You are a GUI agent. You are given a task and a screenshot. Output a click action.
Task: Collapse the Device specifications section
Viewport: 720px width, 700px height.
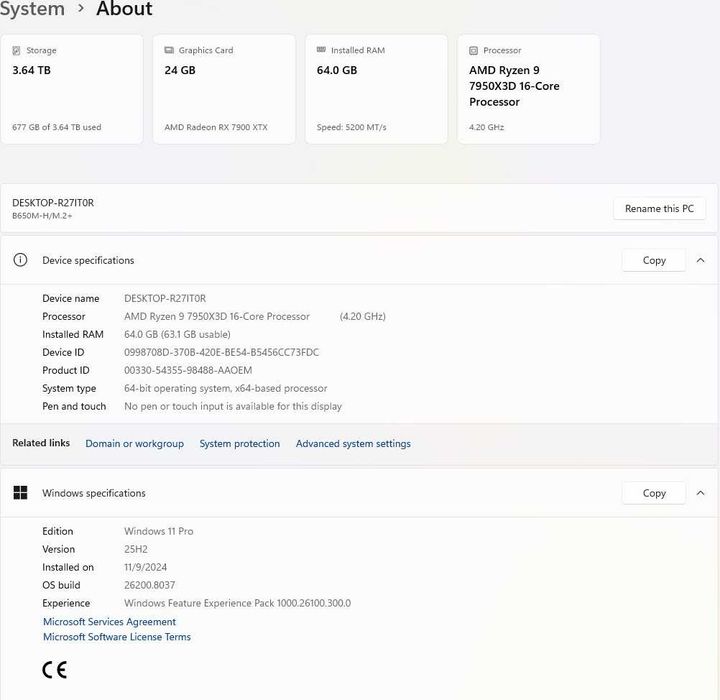(700, 260)
